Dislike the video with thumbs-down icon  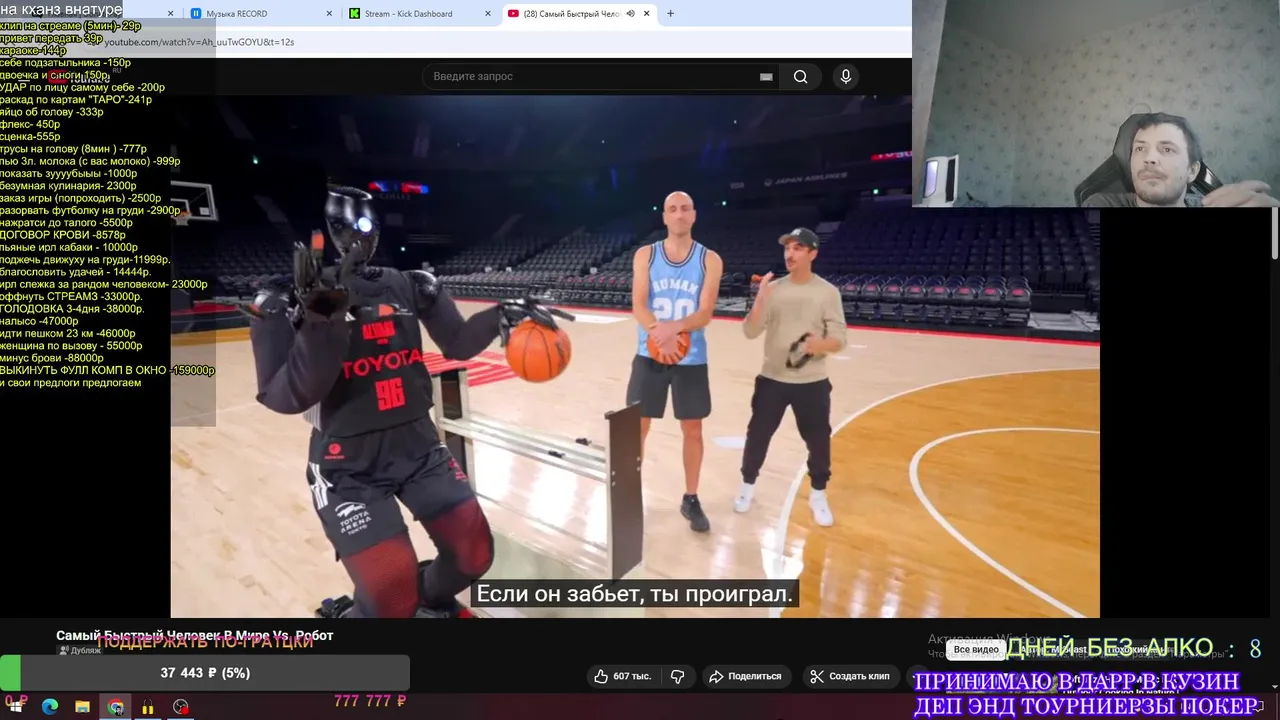677,676
